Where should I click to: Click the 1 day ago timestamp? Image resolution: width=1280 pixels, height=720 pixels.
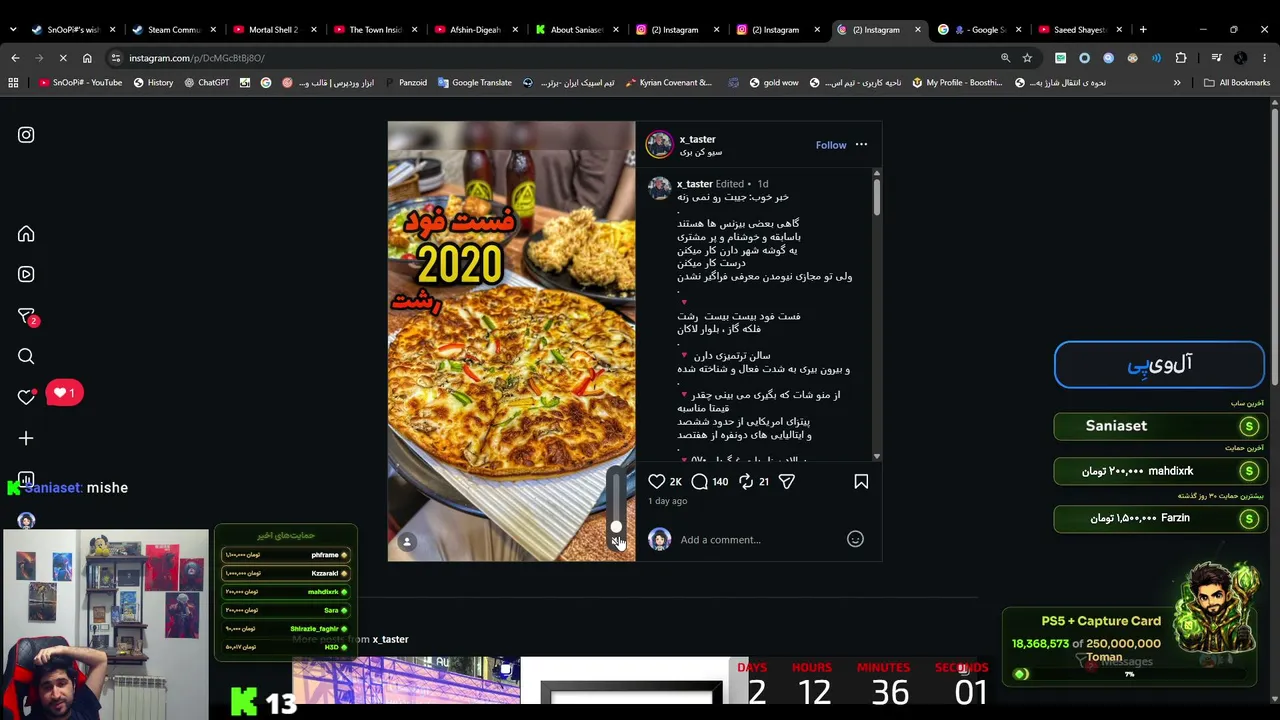point(667,501)
